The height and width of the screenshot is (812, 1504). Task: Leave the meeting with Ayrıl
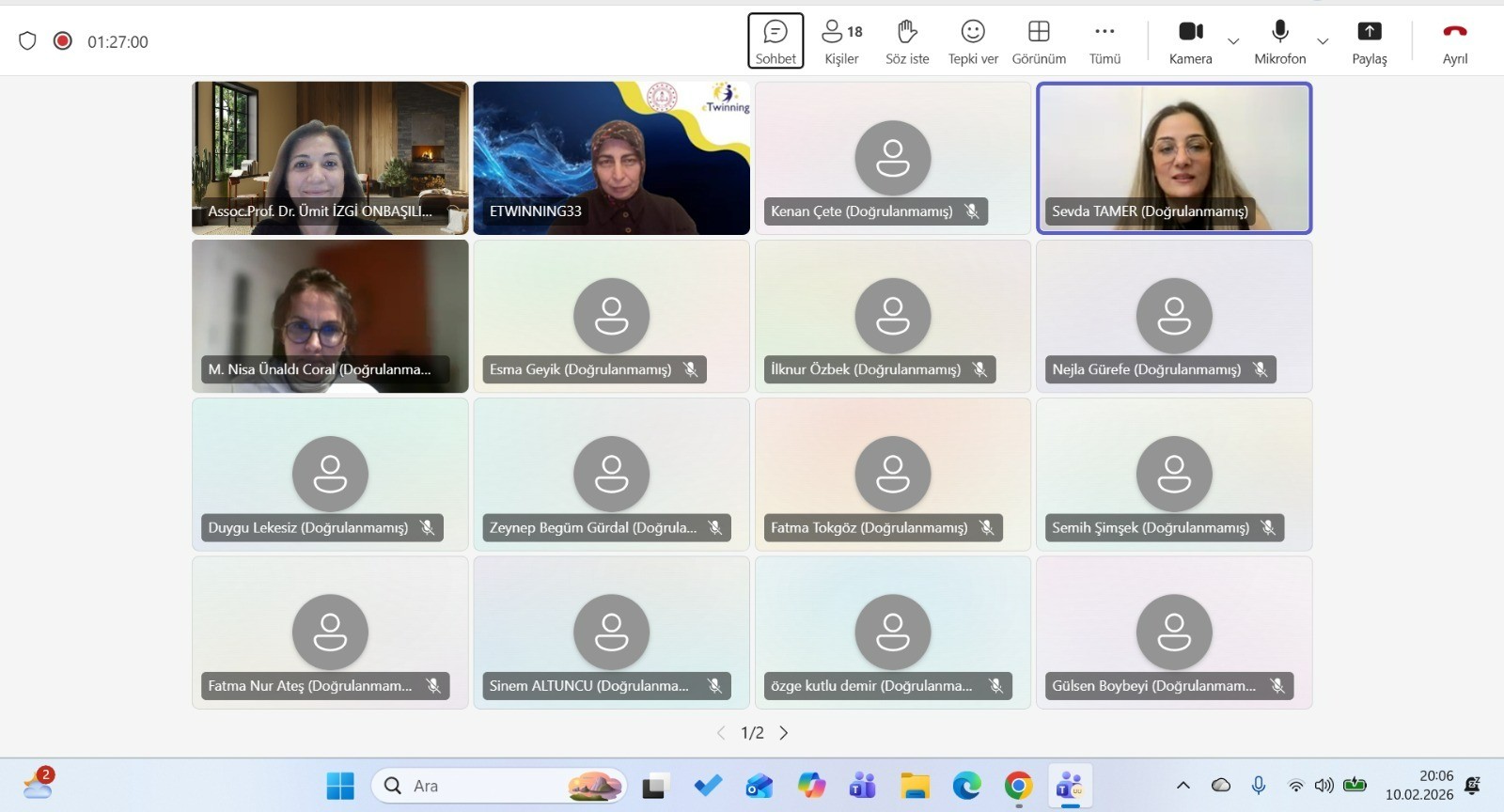point(1454,41)
